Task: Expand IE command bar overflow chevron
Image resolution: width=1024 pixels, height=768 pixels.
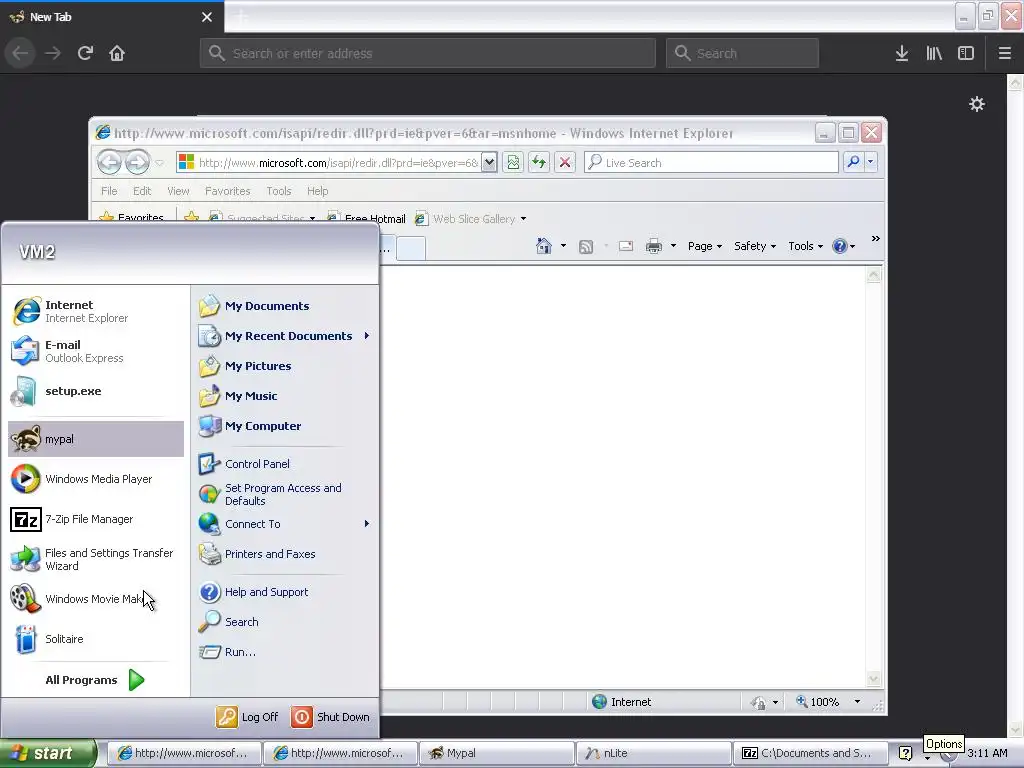Action: pyautogui.click(x=876, y=239)
